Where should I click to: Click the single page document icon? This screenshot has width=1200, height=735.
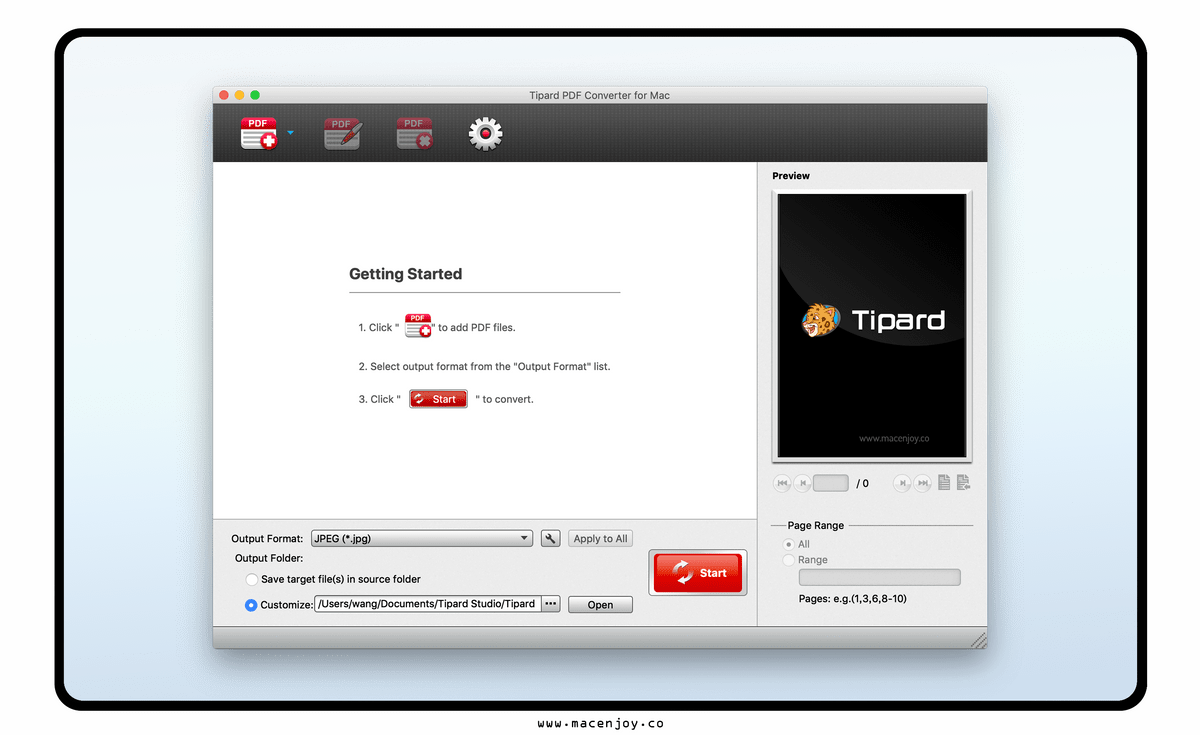coord(944,483)
